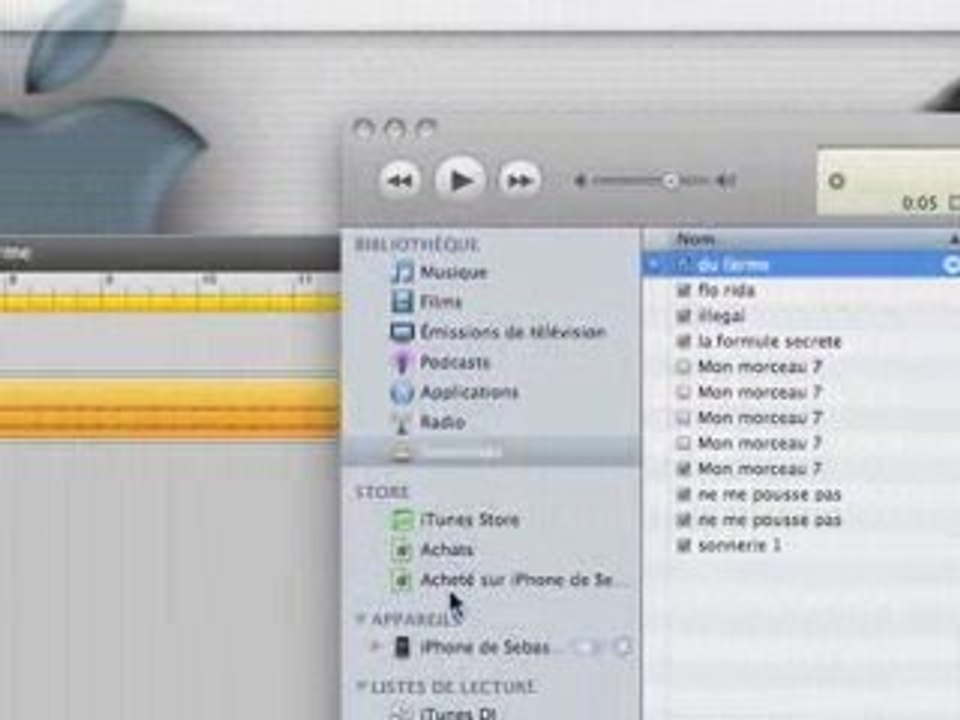Collapse the APPAREILS section triangle

pos(361,619)
